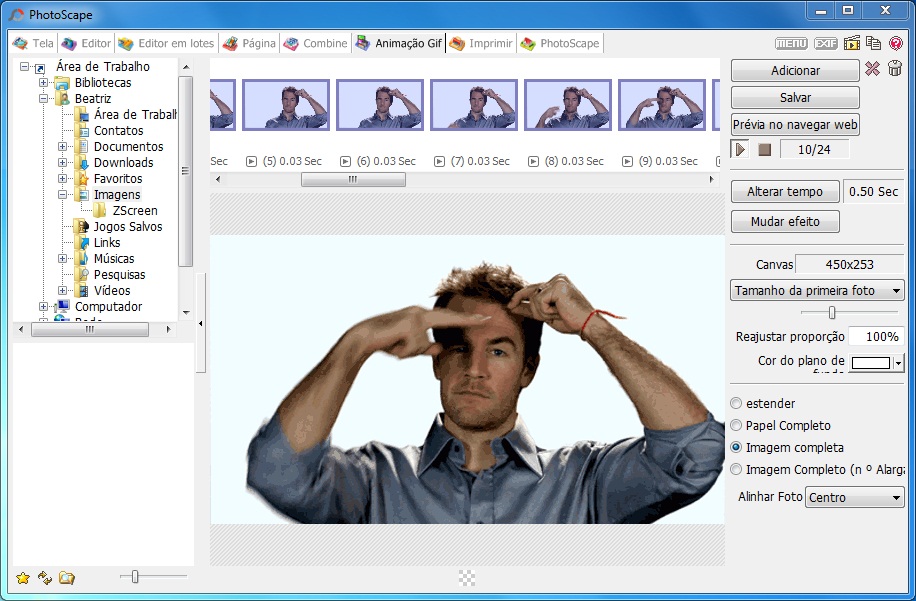Expand the Computador tree node

[44, 307]
